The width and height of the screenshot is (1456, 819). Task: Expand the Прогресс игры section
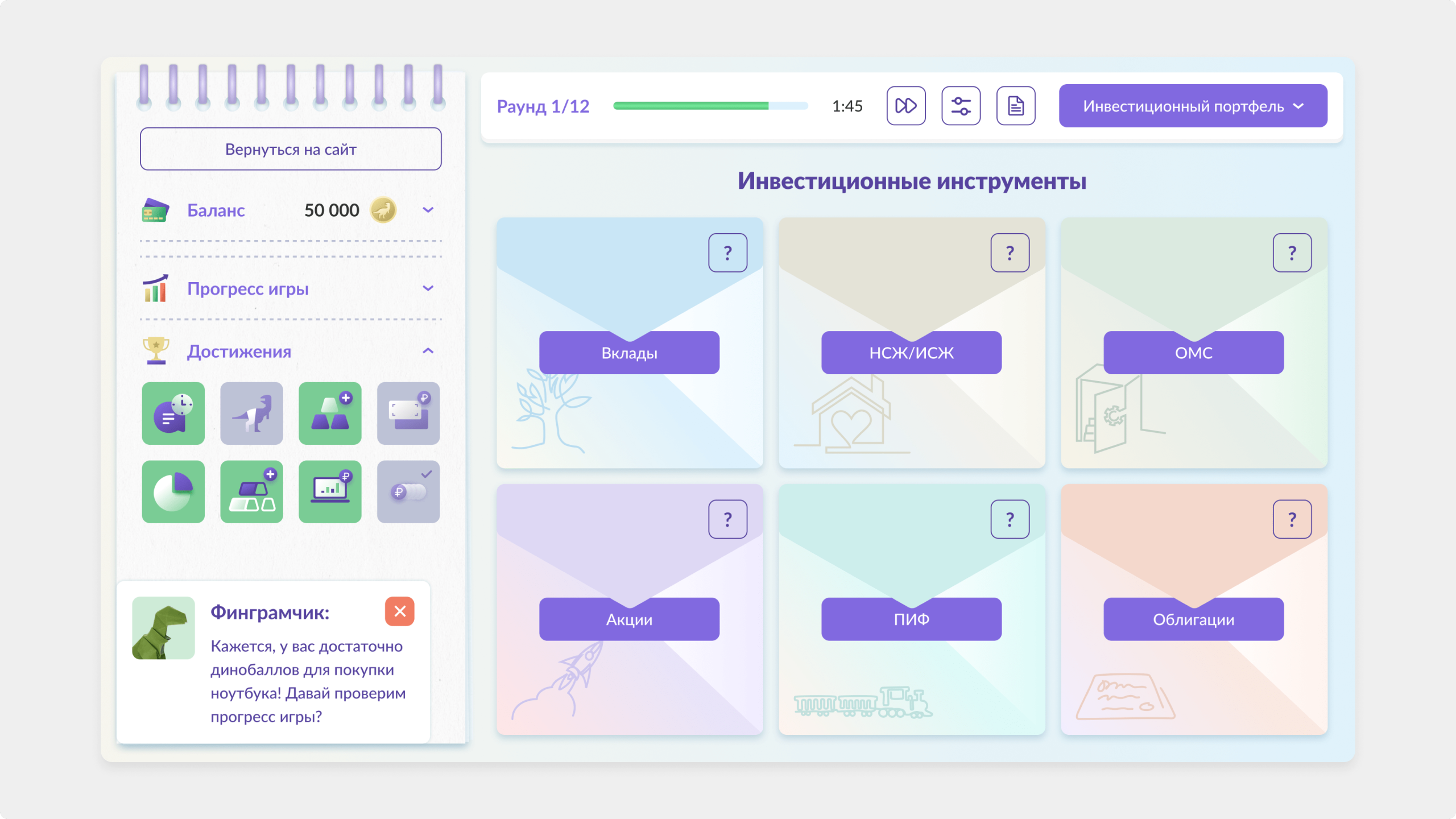tap(428, 288)
